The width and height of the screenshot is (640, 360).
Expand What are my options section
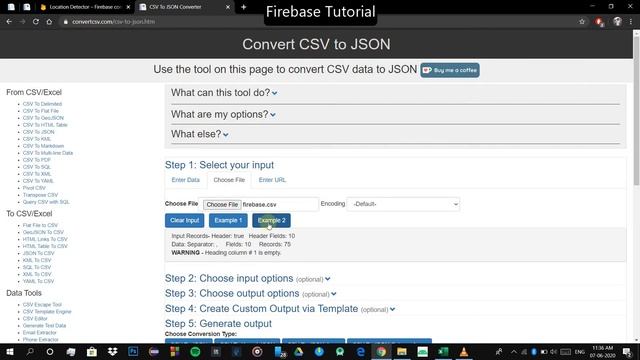(x=223, y=114)
